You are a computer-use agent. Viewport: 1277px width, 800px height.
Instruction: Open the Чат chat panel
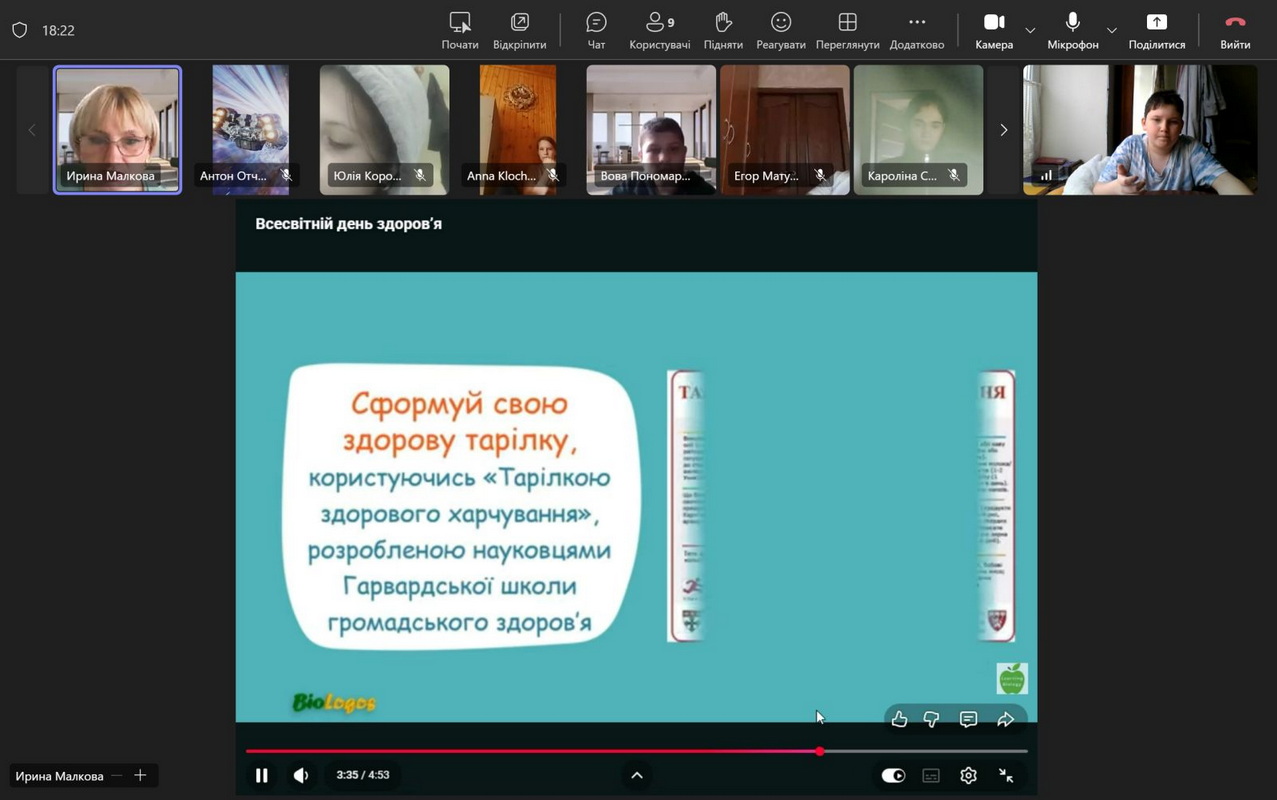[x=596, y=30]
